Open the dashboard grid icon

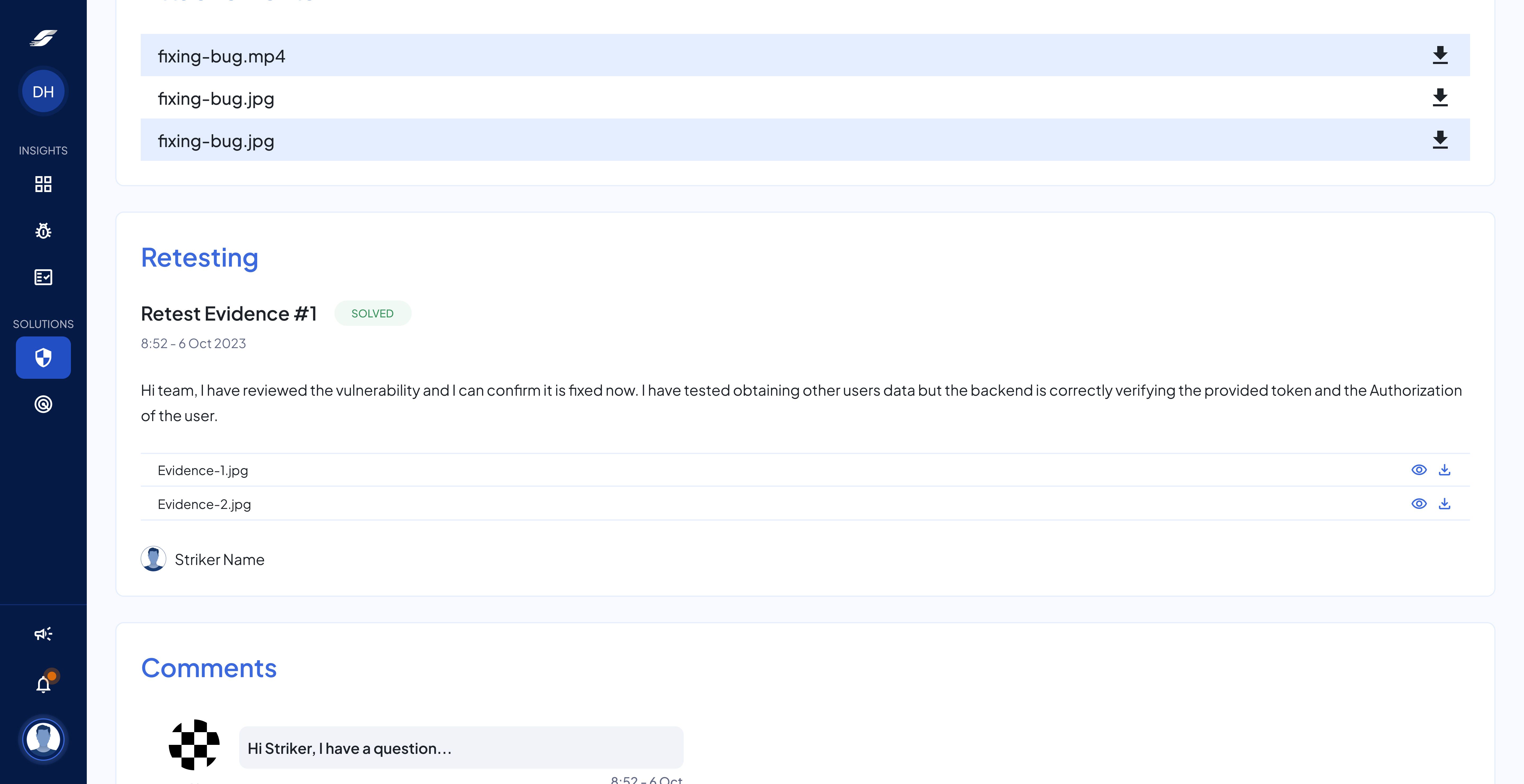[x=43, y=184]
